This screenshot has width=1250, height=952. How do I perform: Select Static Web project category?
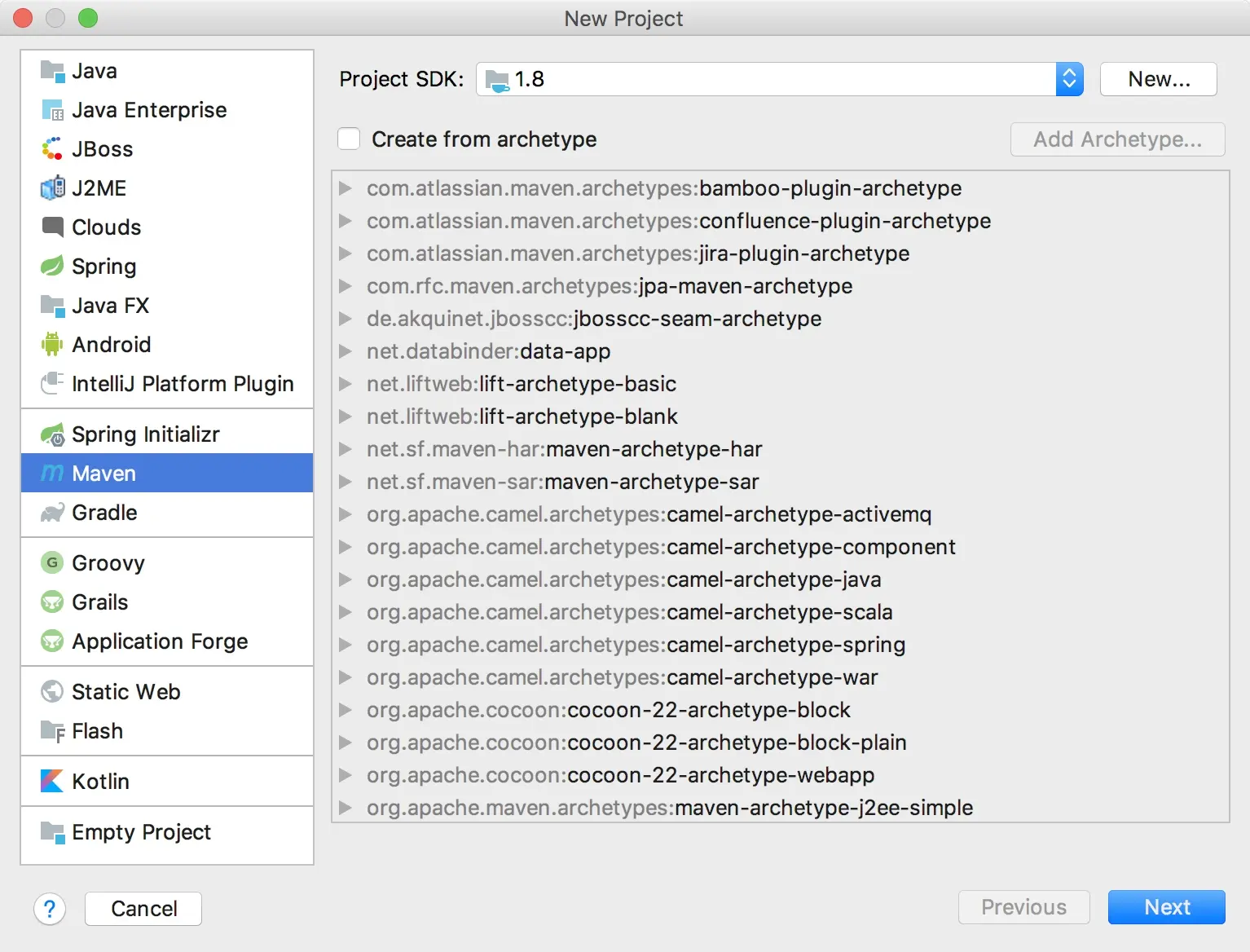[x=126, y=692]
